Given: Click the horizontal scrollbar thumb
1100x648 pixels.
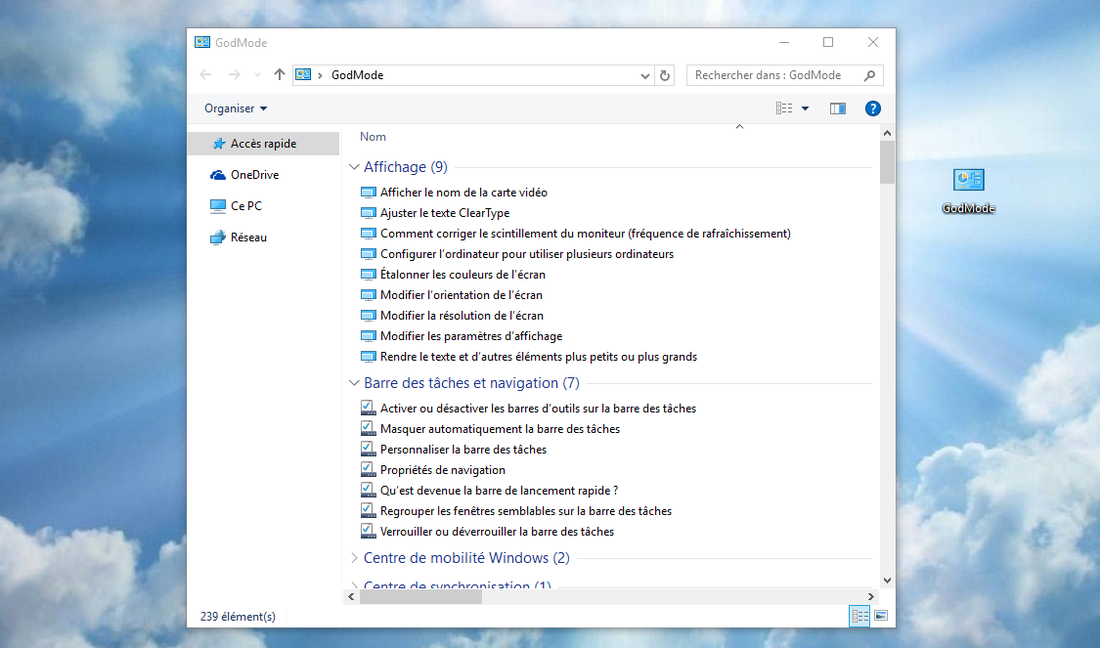Looking at the screenshot, I should [x=421, y=597].
